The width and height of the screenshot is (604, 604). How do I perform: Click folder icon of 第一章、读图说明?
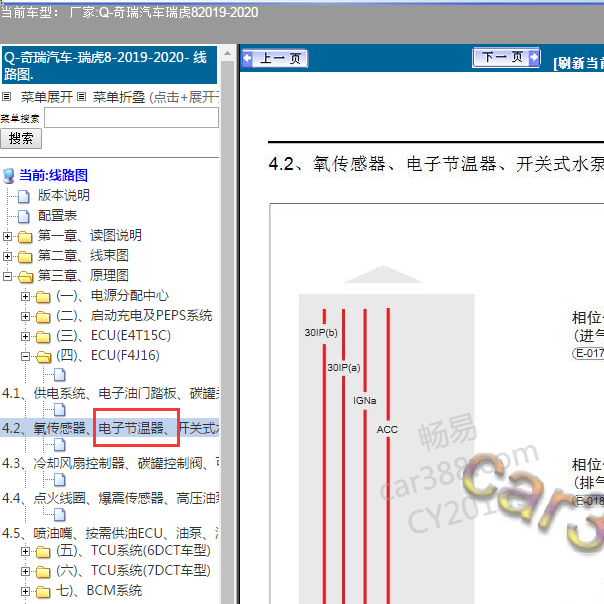[25, 237]
